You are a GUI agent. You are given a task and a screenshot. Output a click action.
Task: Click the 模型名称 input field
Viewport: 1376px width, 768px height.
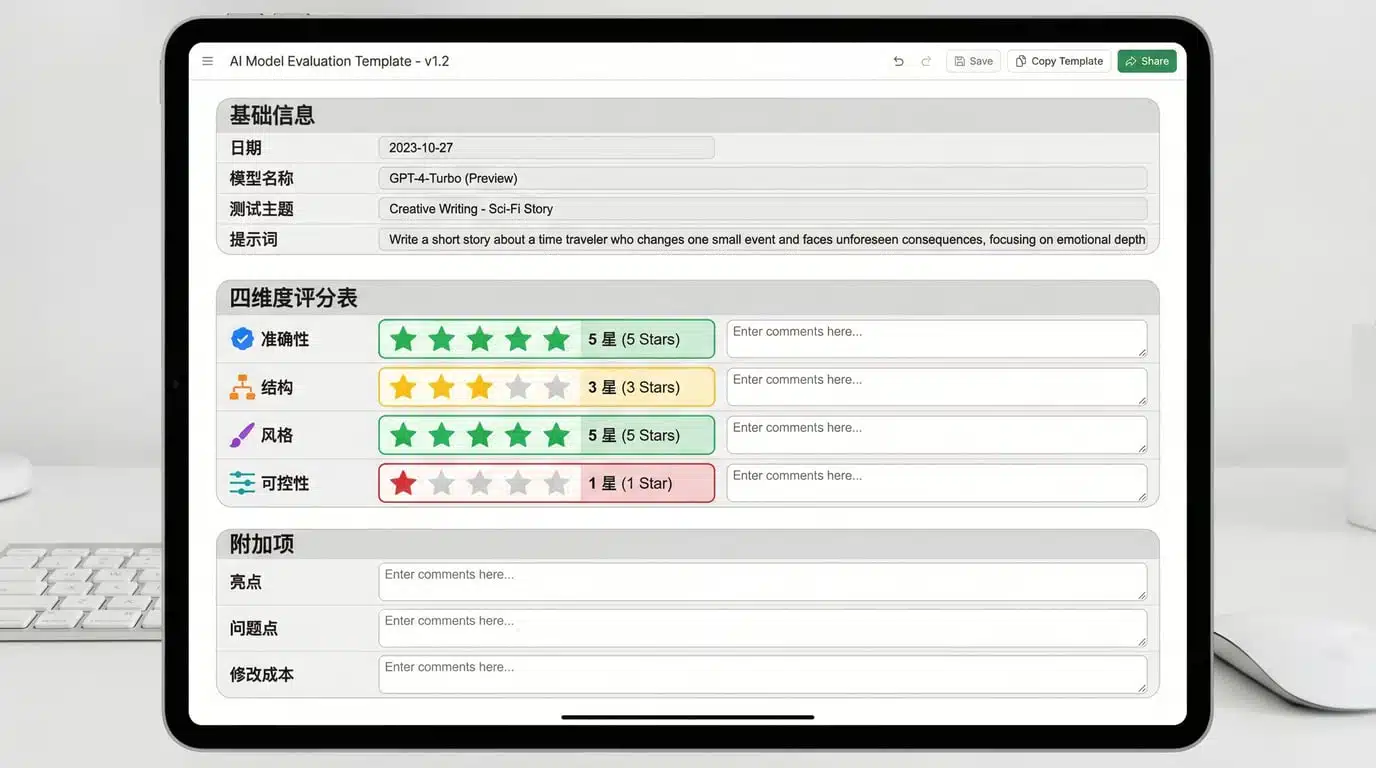pyautogui.click(x=762, y=178)
